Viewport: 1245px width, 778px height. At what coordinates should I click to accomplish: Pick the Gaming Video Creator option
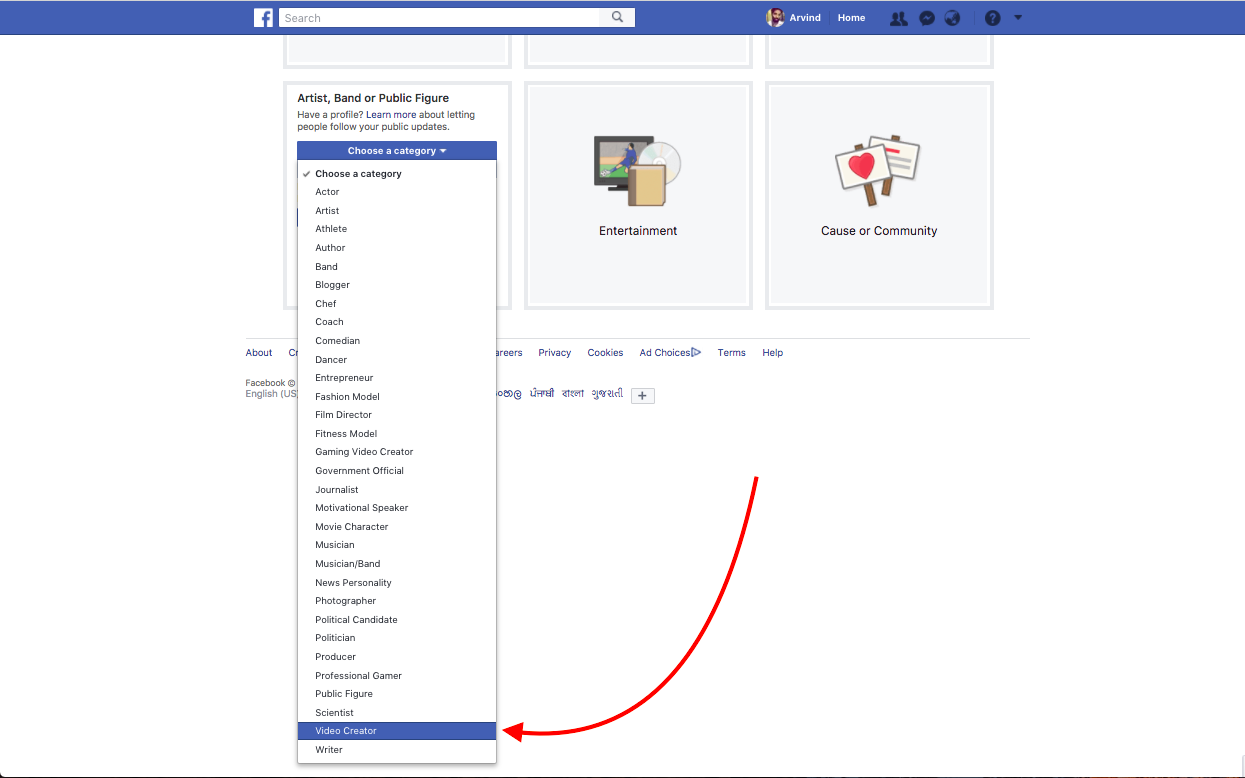pos(364,452)
